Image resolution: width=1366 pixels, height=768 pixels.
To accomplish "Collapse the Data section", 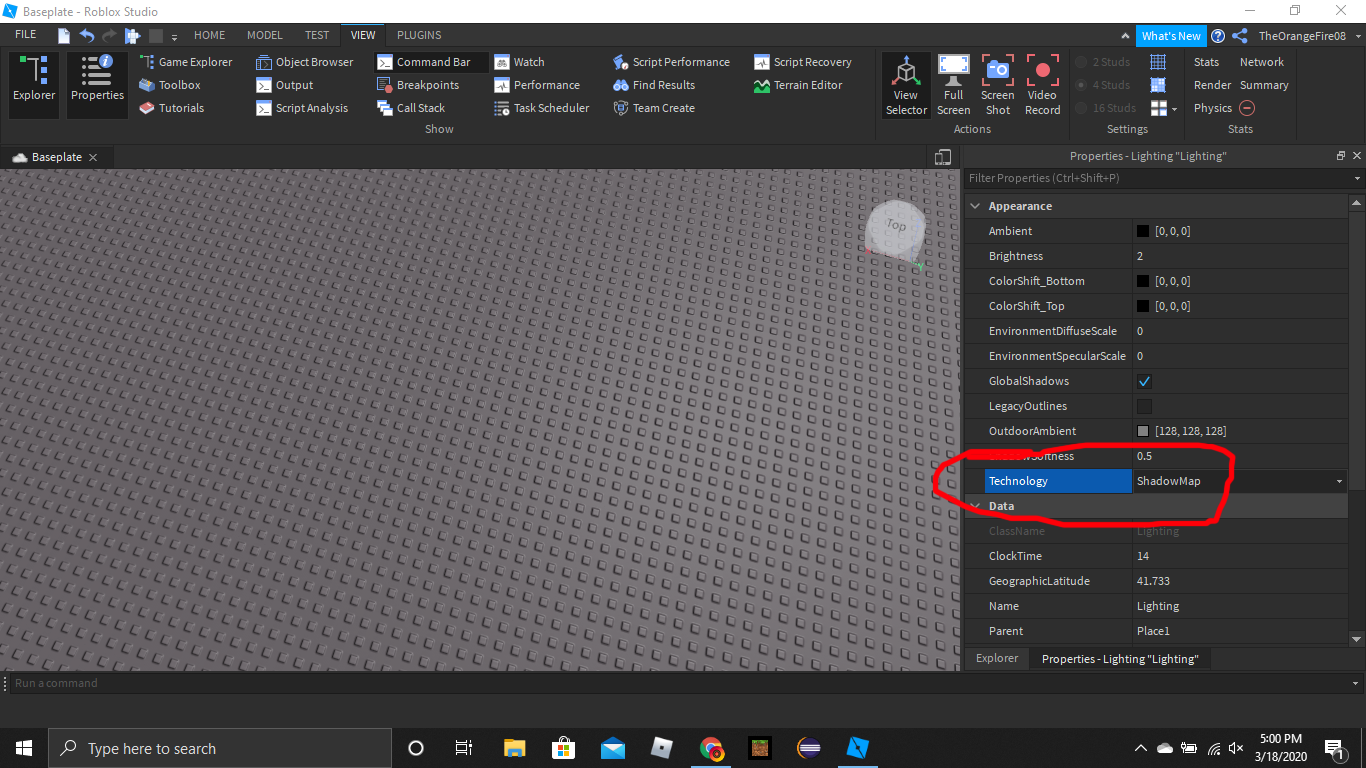I will point(976,506).
